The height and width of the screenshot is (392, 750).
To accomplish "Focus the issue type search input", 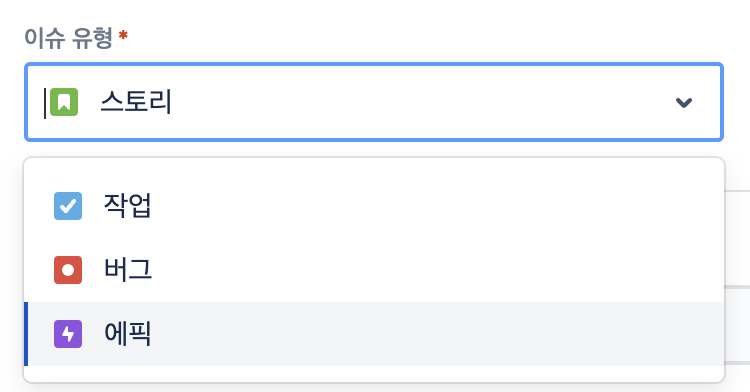I will click(45, 102).
